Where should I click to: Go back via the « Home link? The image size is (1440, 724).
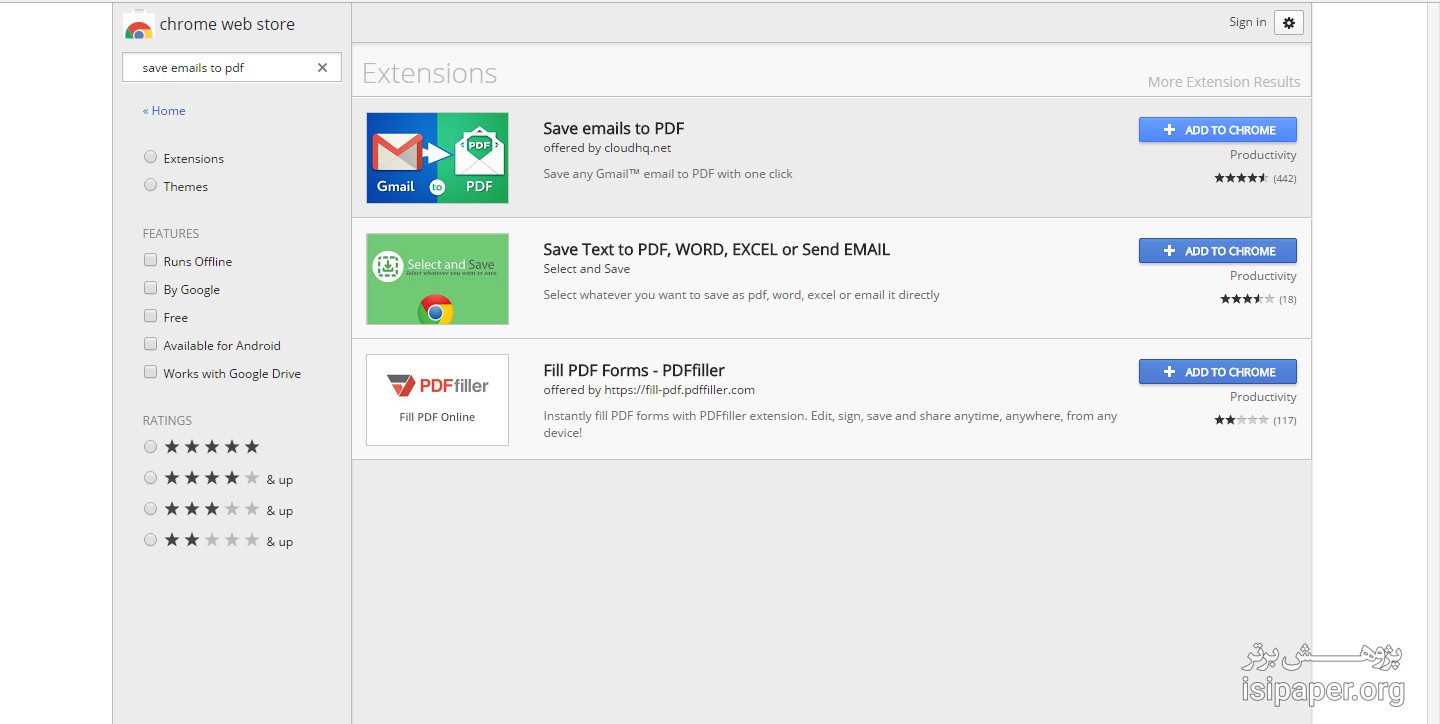tap(164, 111)
